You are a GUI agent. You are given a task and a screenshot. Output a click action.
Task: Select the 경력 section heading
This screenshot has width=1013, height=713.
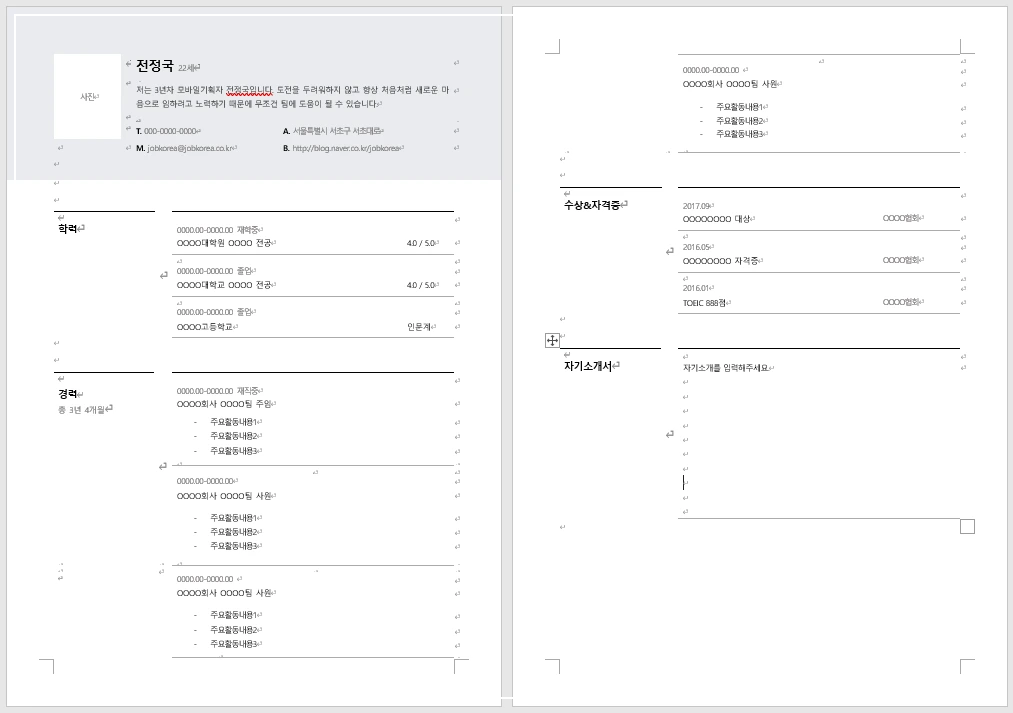[67, 394]
